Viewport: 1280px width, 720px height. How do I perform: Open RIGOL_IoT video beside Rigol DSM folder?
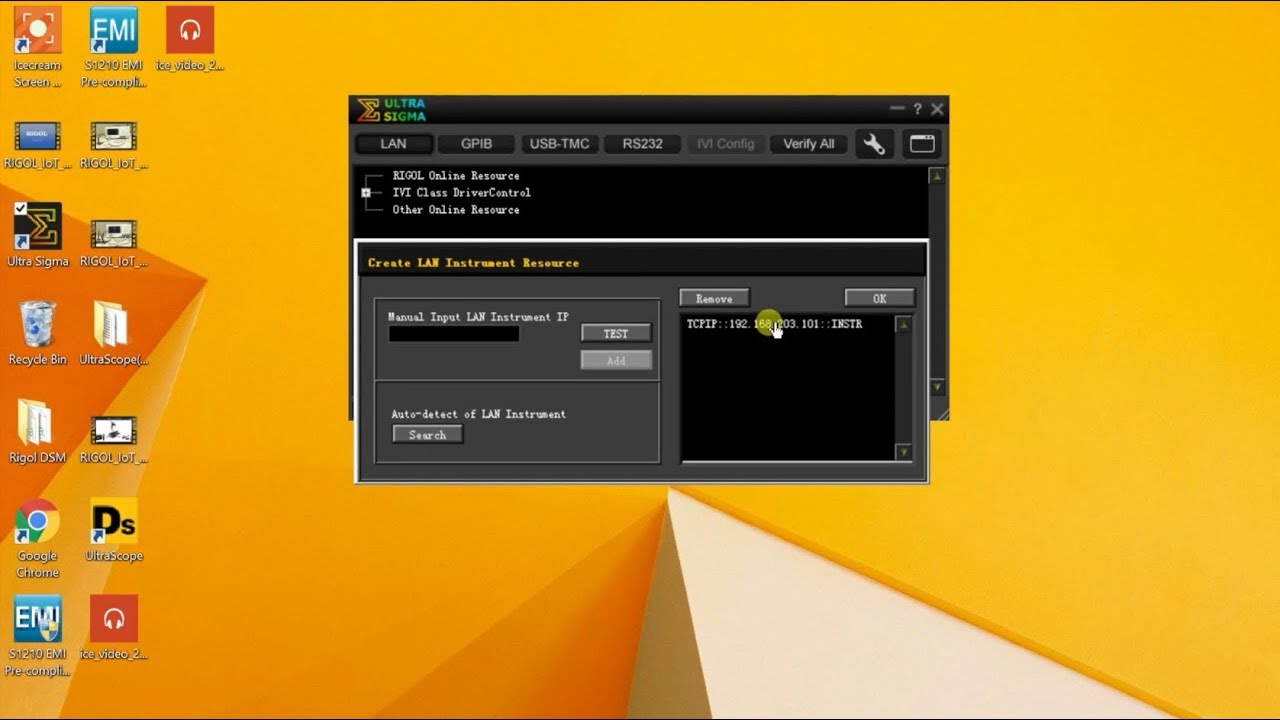pyautogui.click(x=113, y=439)
